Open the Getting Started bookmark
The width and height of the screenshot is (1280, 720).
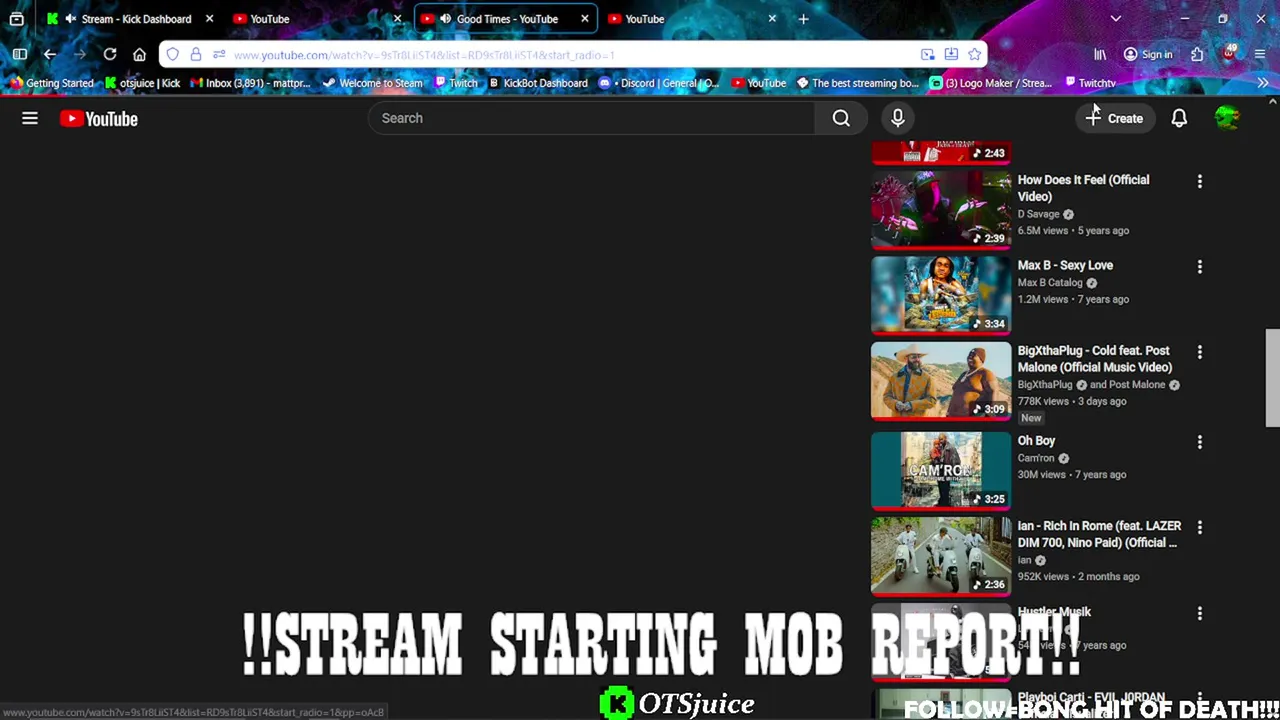tap(50, 83)
